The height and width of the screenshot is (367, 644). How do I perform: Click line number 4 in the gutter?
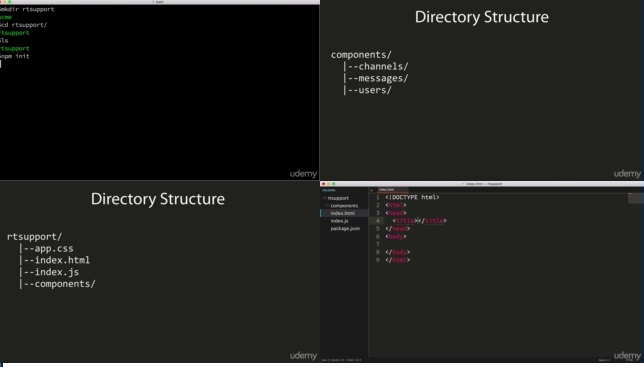(378, 221)
